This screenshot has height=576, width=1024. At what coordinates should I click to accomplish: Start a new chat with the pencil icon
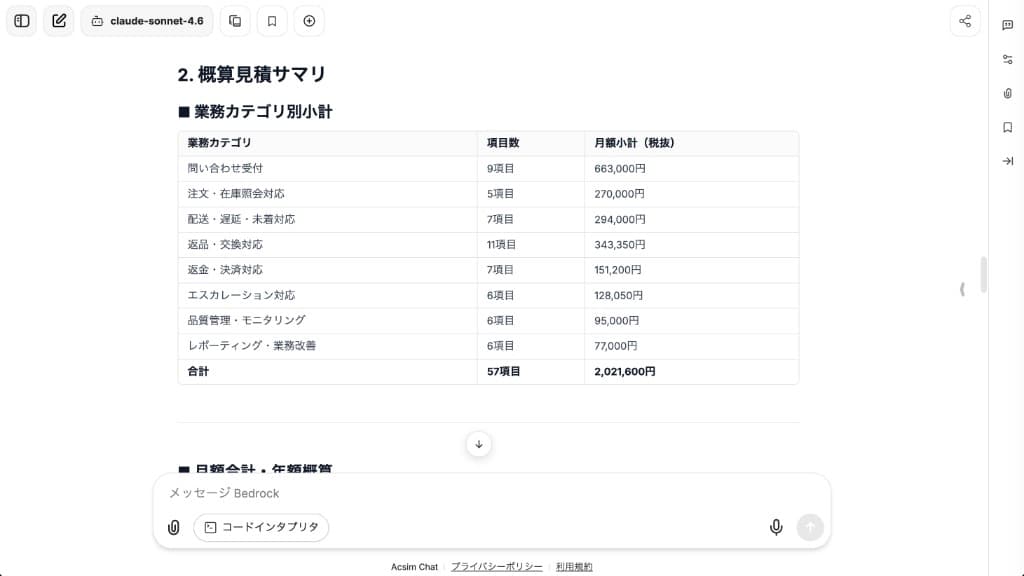58,20
